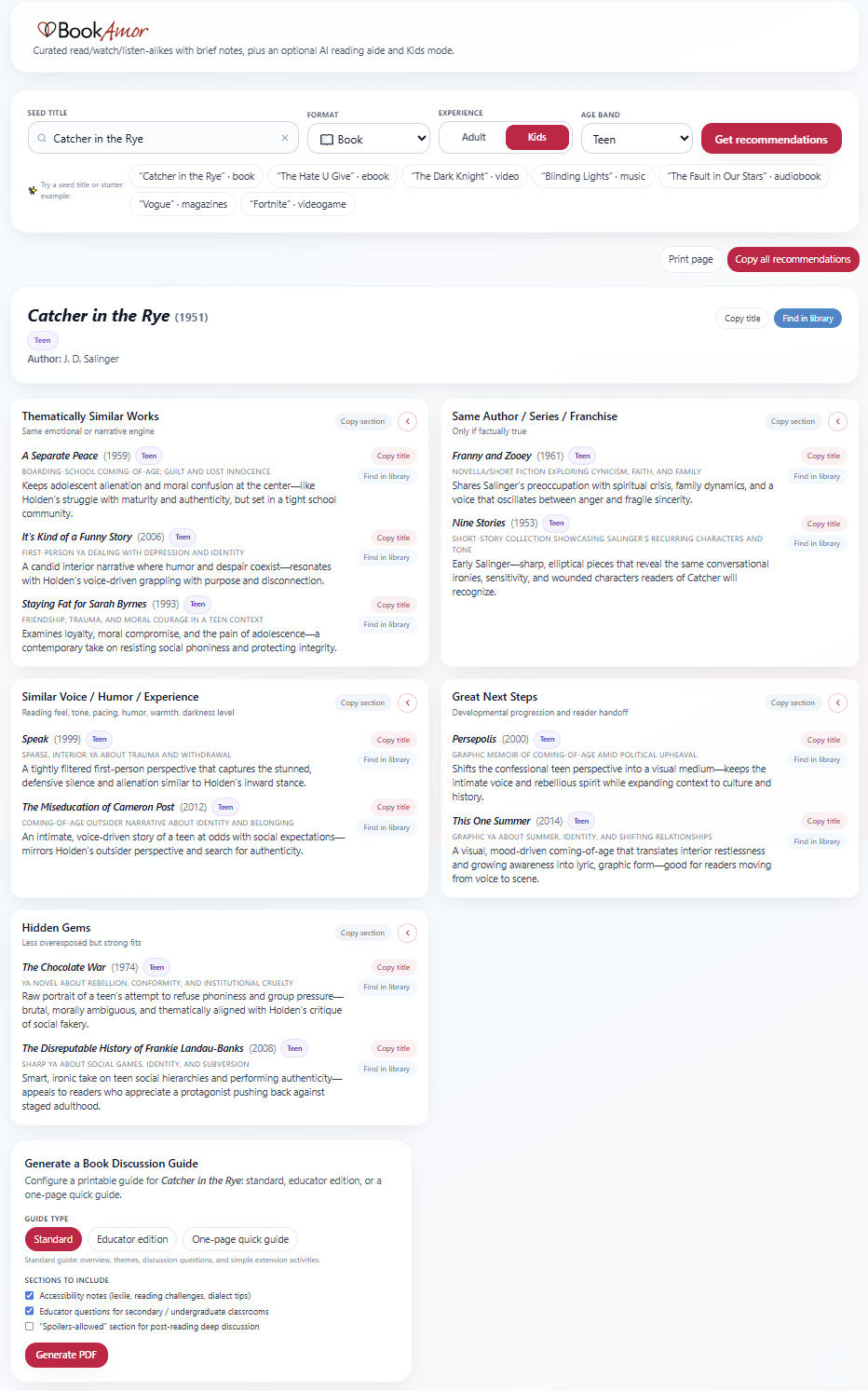The image size is (868, 1391).
Task: Switch to the One-page quick guide option
Action: 239,1239
